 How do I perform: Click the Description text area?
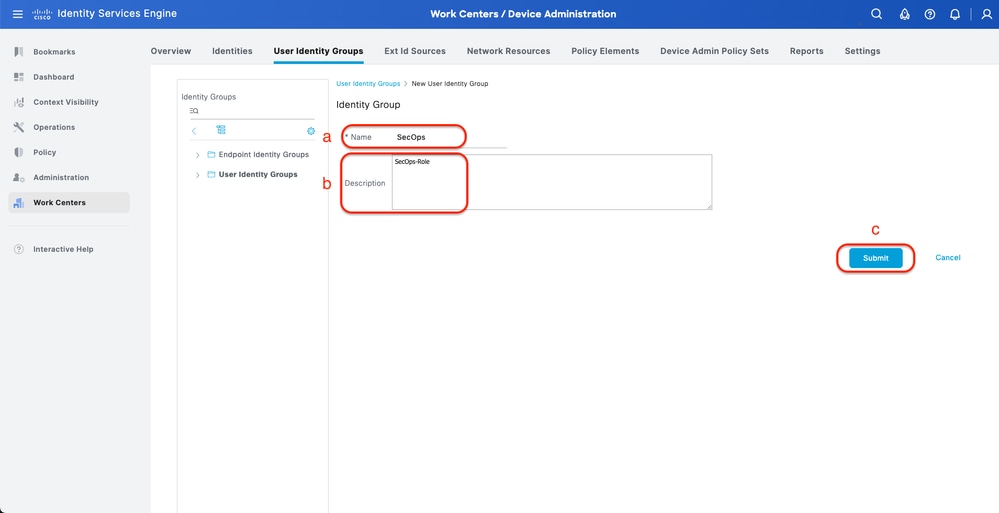[x=552, y=182]
